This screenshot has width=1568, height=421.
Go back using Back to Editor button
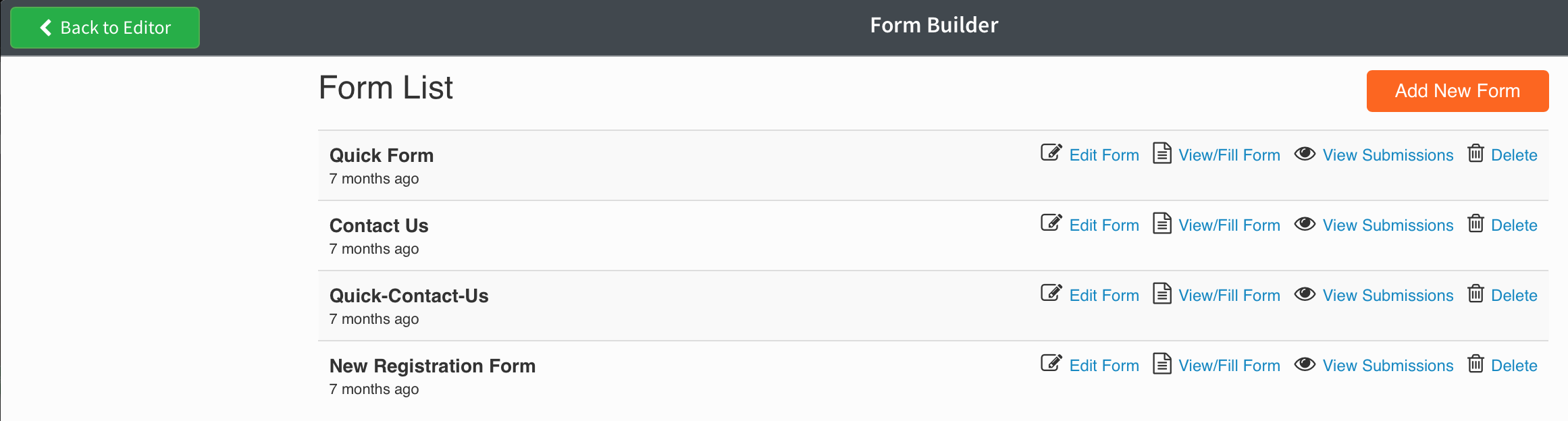105,28
